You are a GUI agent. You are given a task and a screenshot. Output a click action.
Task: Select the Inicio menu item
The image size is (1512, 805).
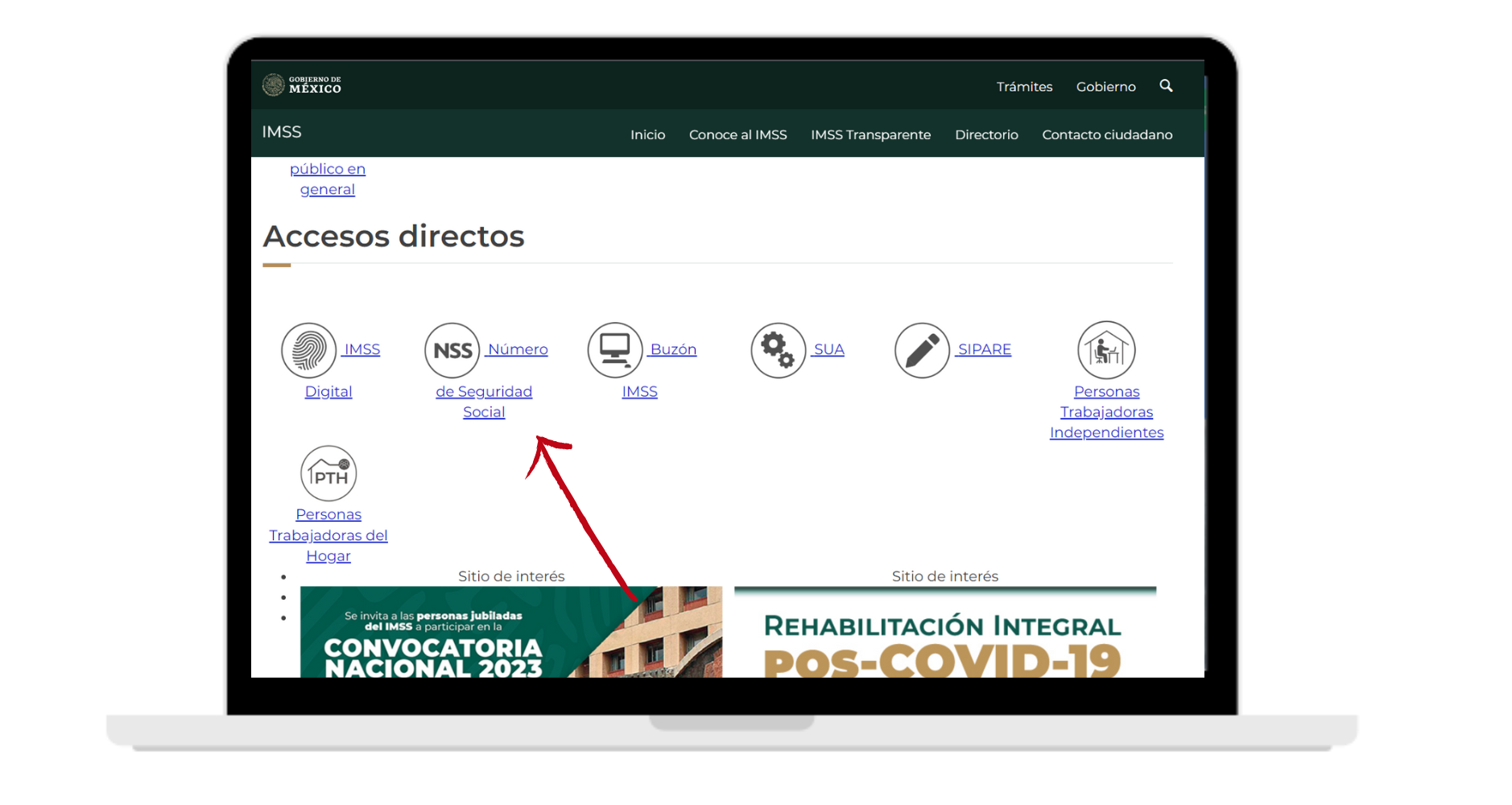tap(647, 134)
